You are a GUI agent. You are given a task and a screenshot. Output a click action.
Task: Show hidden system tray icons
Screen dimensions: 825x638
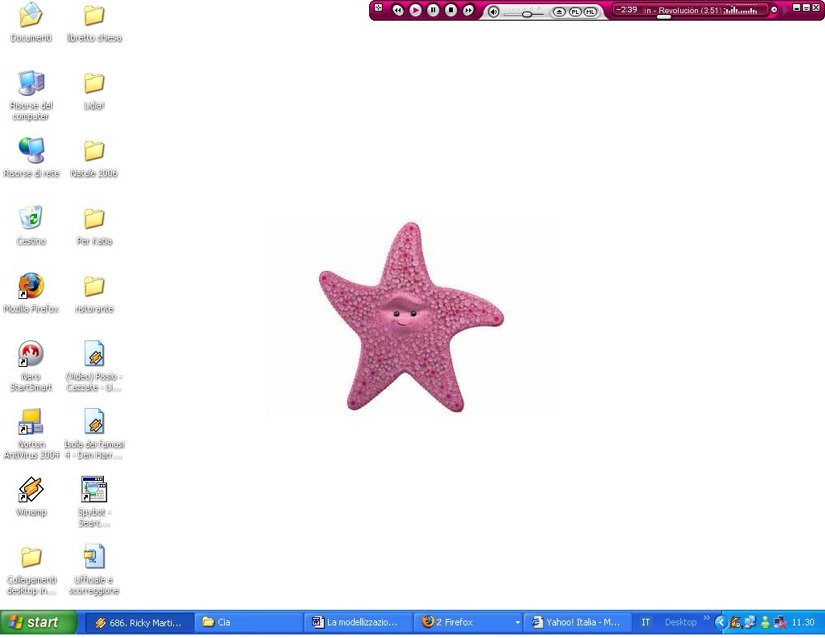coord(721,623)
